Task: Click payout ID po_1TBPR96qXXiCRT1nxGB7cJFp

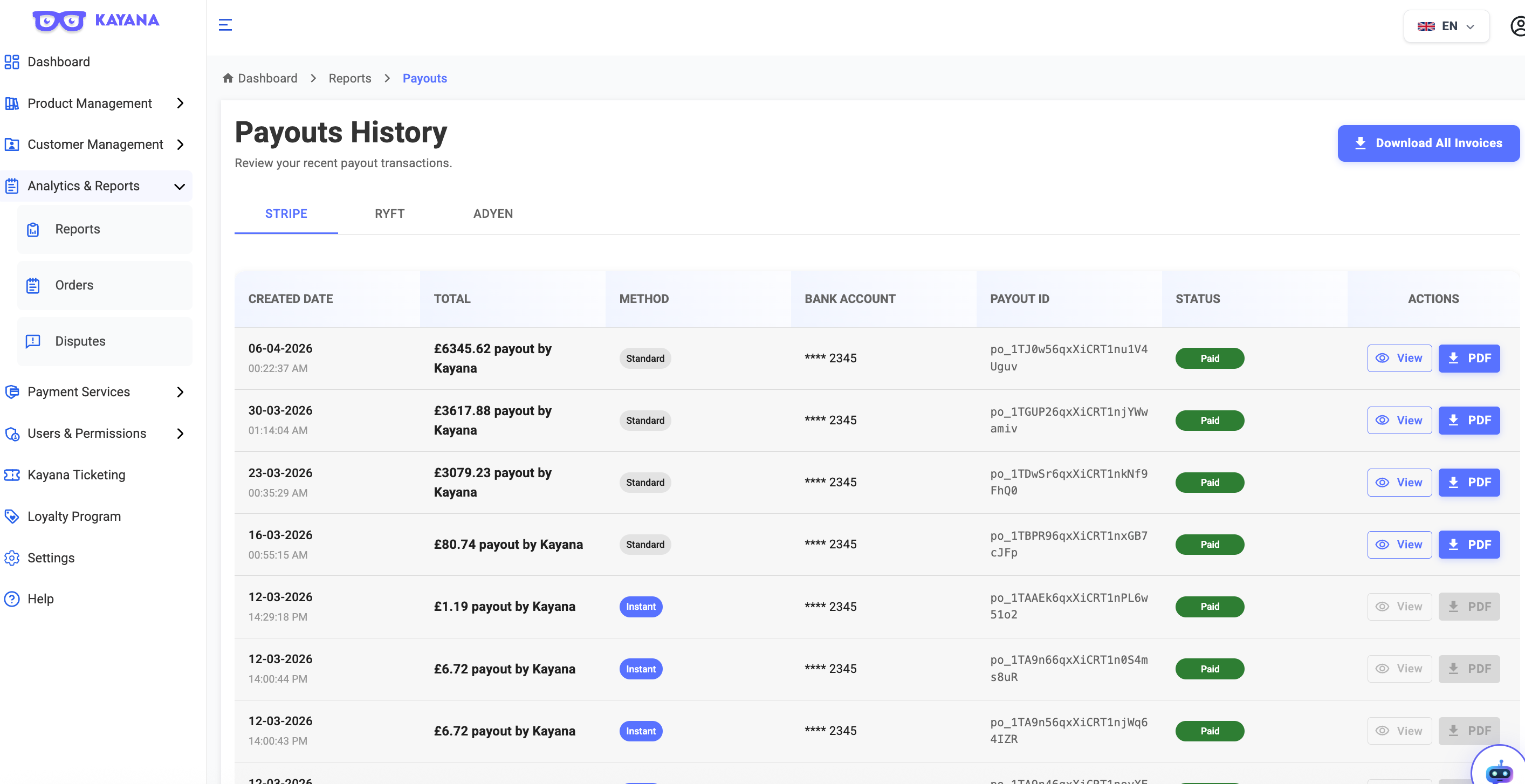Action: (x=1069, y=544)
